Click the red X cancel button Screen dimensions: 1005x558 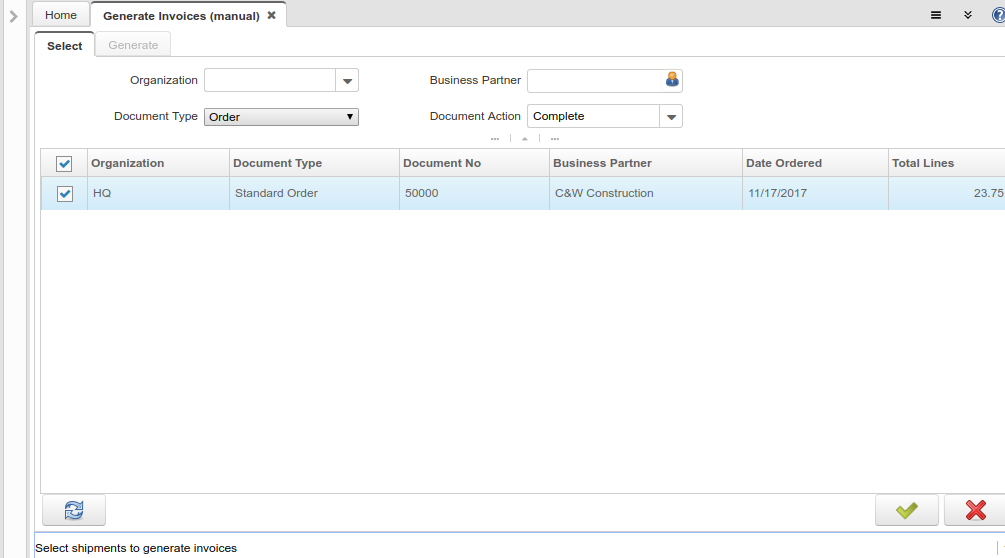(975, 510)
